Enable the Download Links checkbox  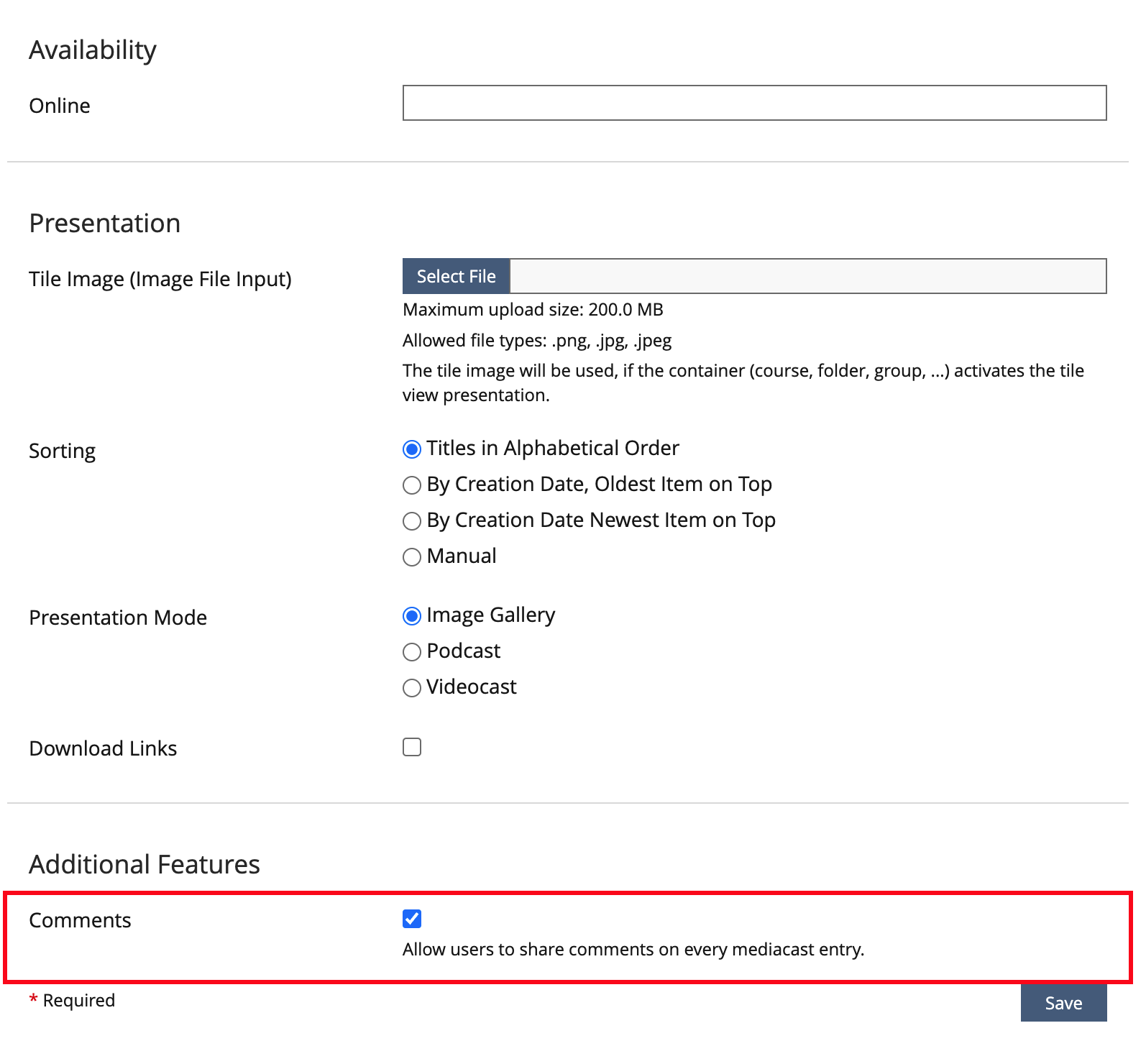click(x=412, y=747)
